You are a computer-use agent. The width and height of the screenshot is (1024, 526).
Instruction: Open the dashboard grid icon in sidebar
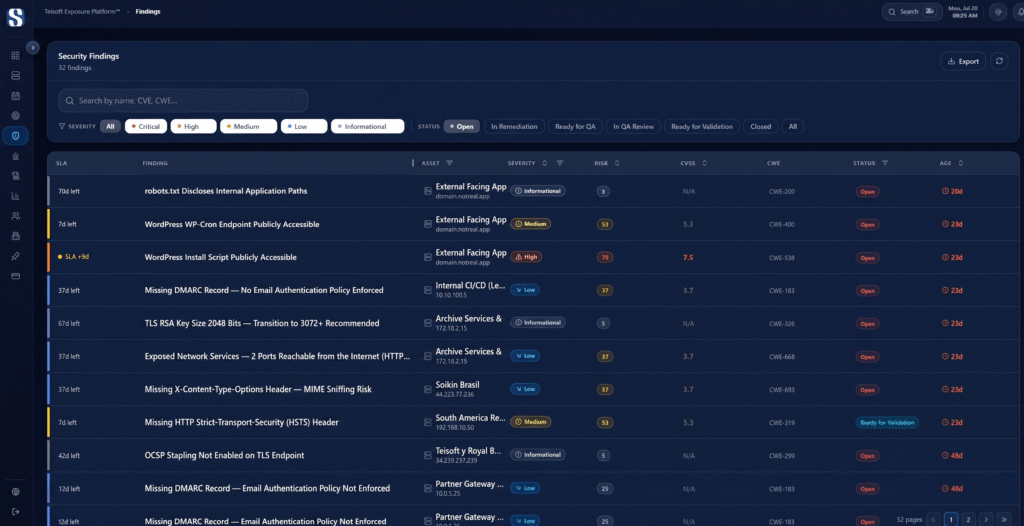tap(16, 56)
